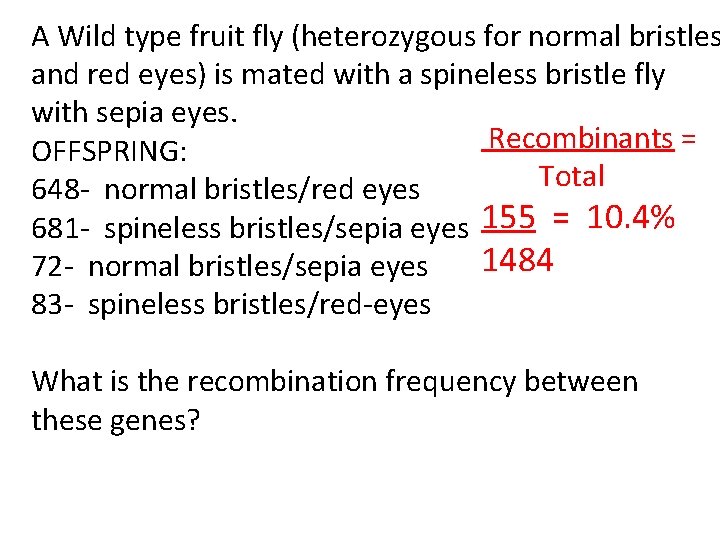720x540 pixels.
Task: Click the word Total under Recombinants
Action: [571, 177]
